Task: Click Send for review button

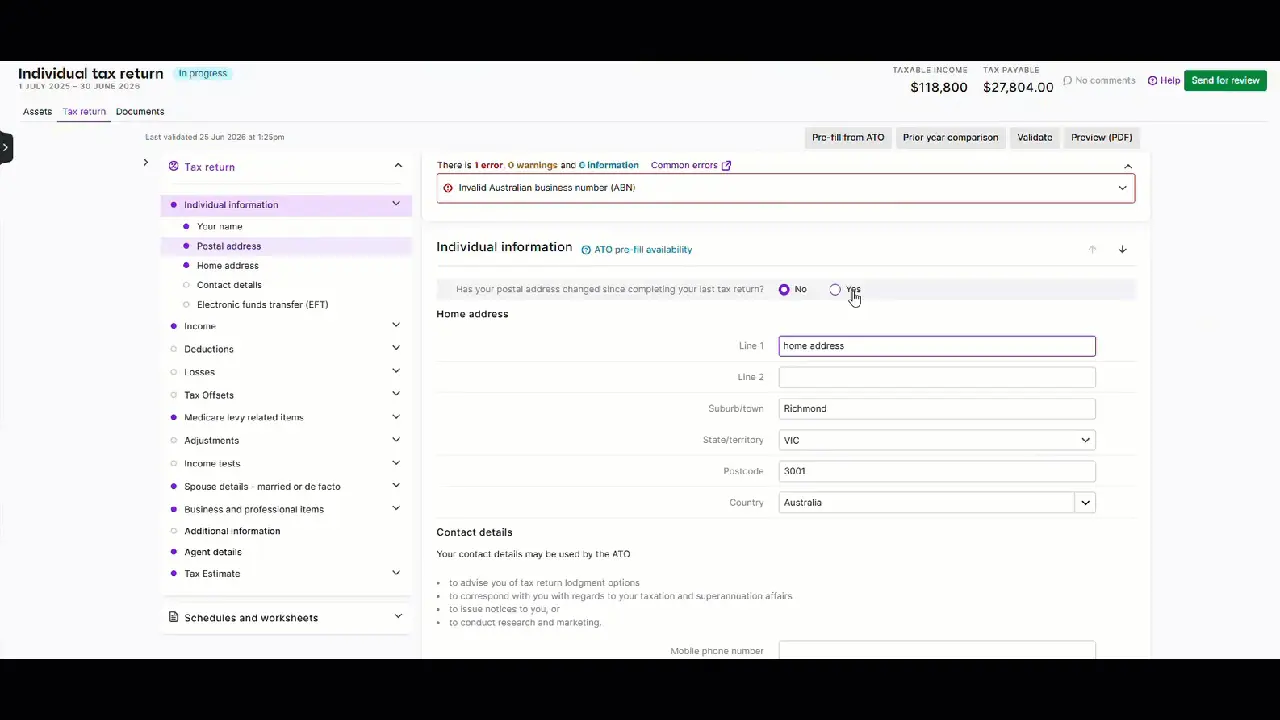Action: pyautogui.click(x=1225, y=80)
